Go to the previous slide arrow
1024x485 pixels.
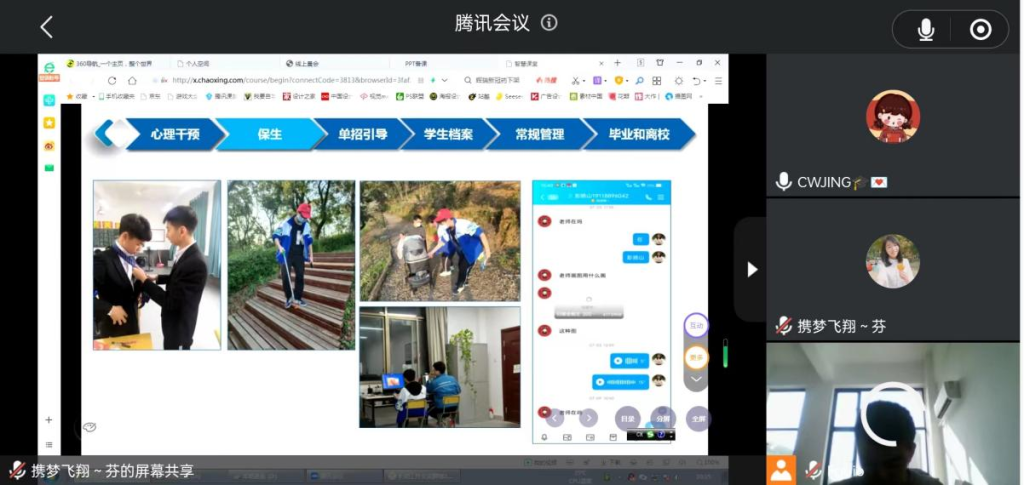coord(555,418)
